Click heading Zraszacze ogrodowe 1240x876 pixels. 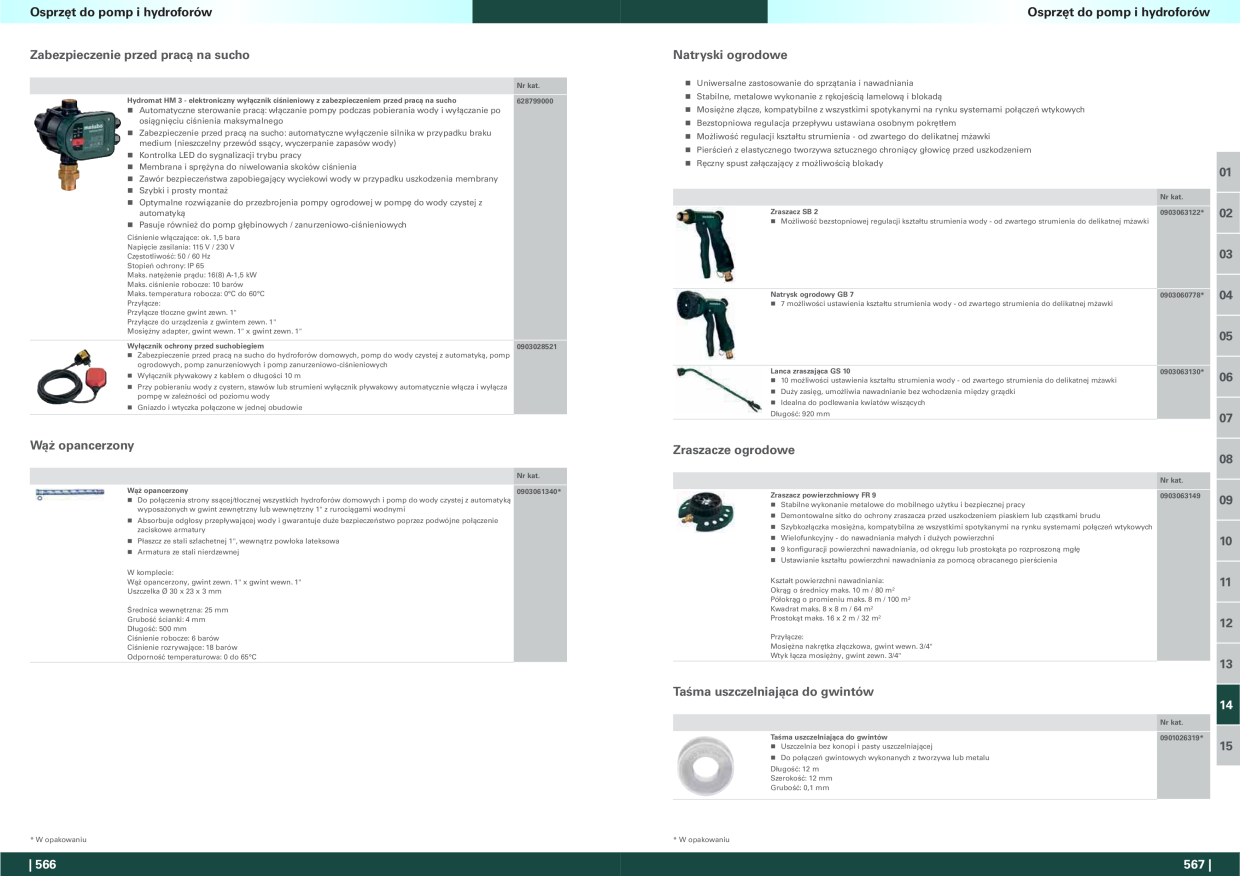click(x=734, y=450)
